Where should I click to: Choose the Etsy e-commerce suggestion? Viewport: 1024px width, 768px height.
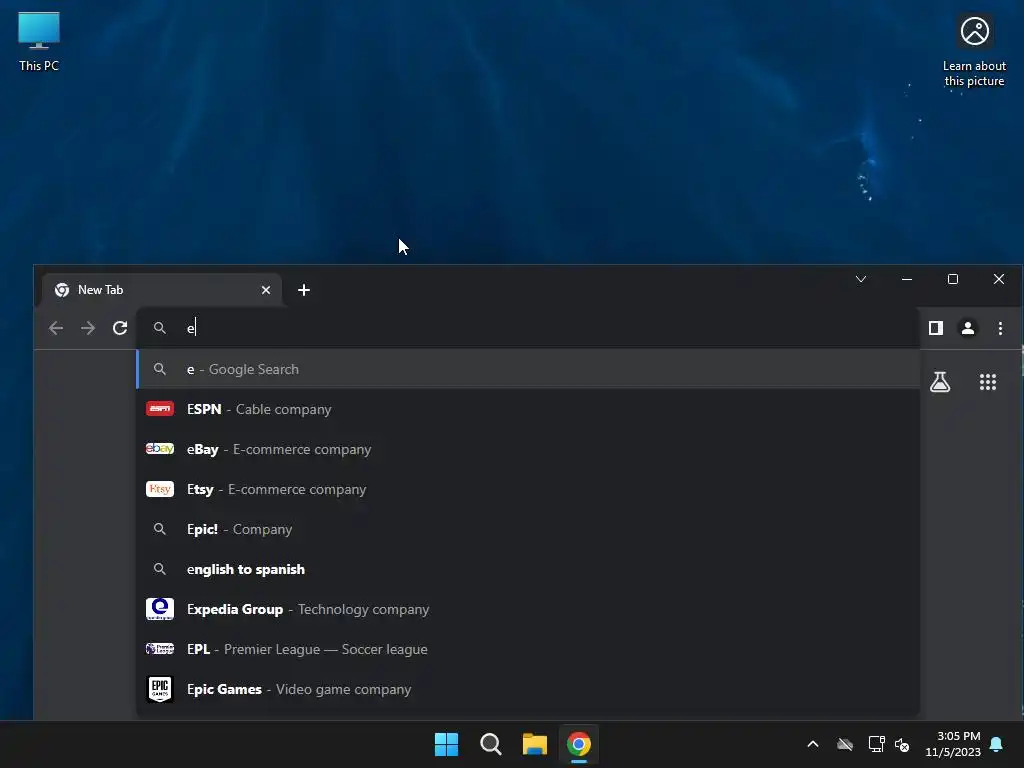(528, 489)
